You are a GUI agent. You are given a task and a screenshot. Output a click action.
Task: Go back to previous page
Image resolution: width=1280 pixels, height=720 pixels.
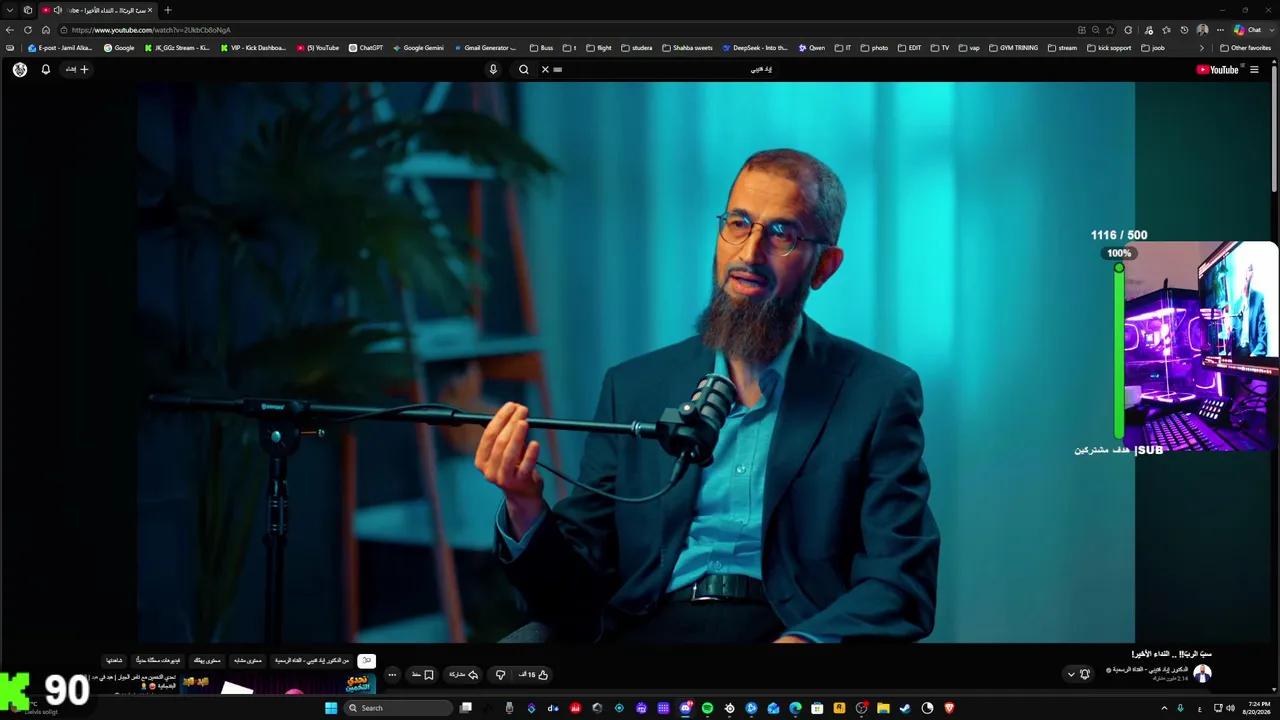[10, 30]
